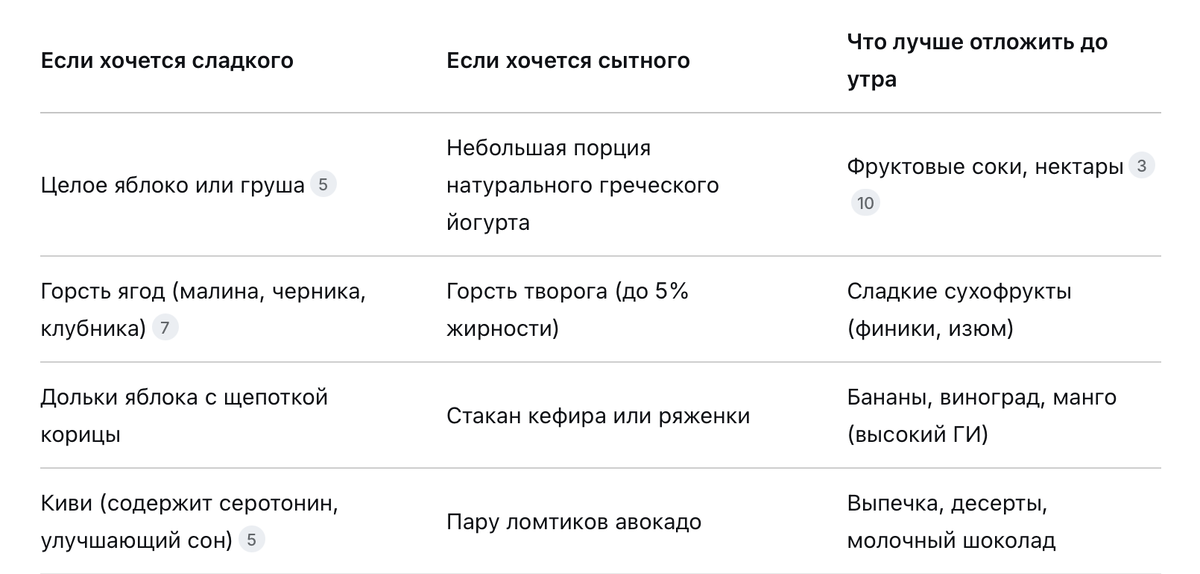
Task: Click the 'Горсть творога' cell
Action: coord(567,310)
